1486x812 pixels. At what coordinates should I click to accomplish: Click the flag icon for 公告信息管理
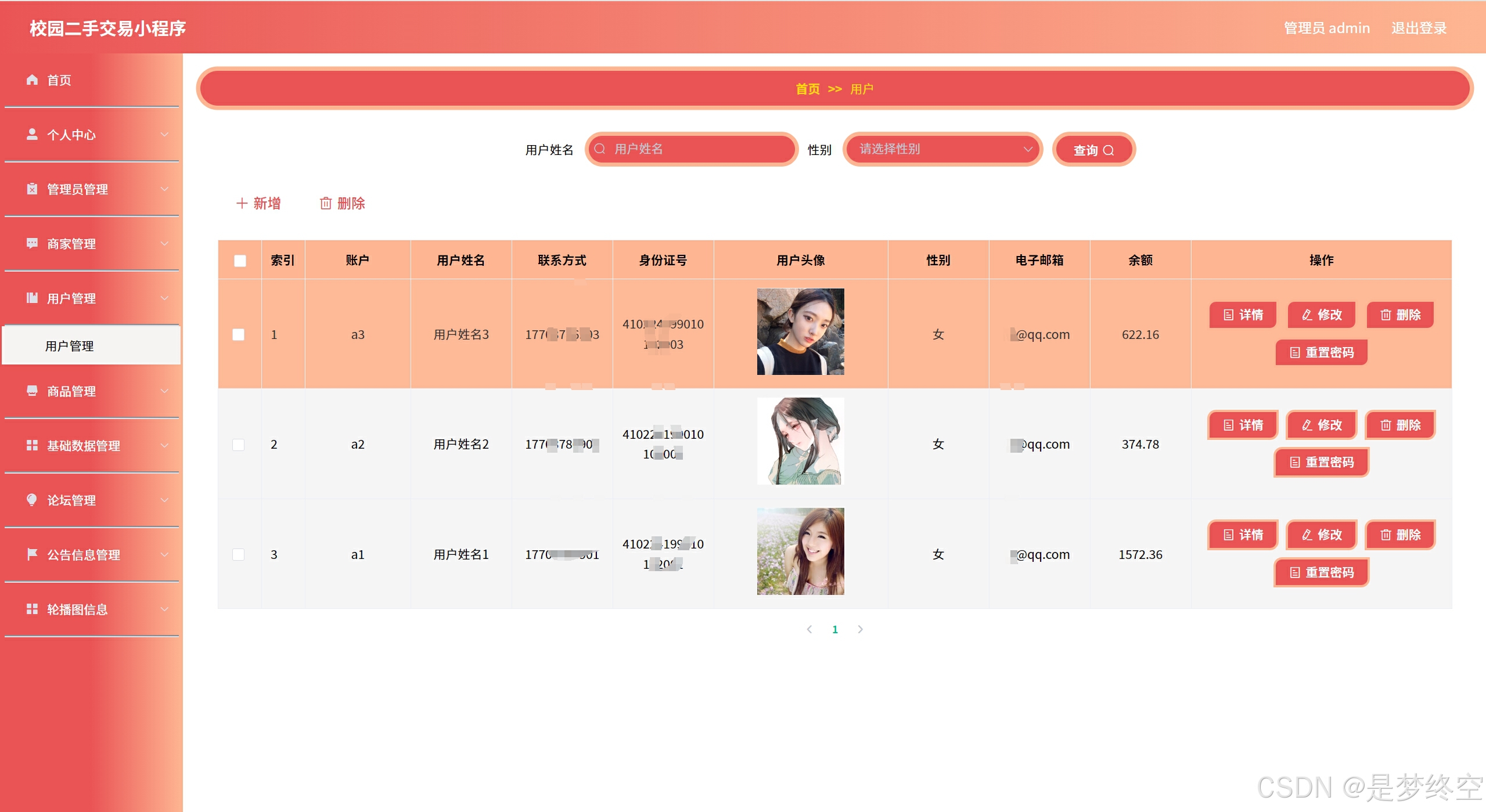(x=32, y=554)
